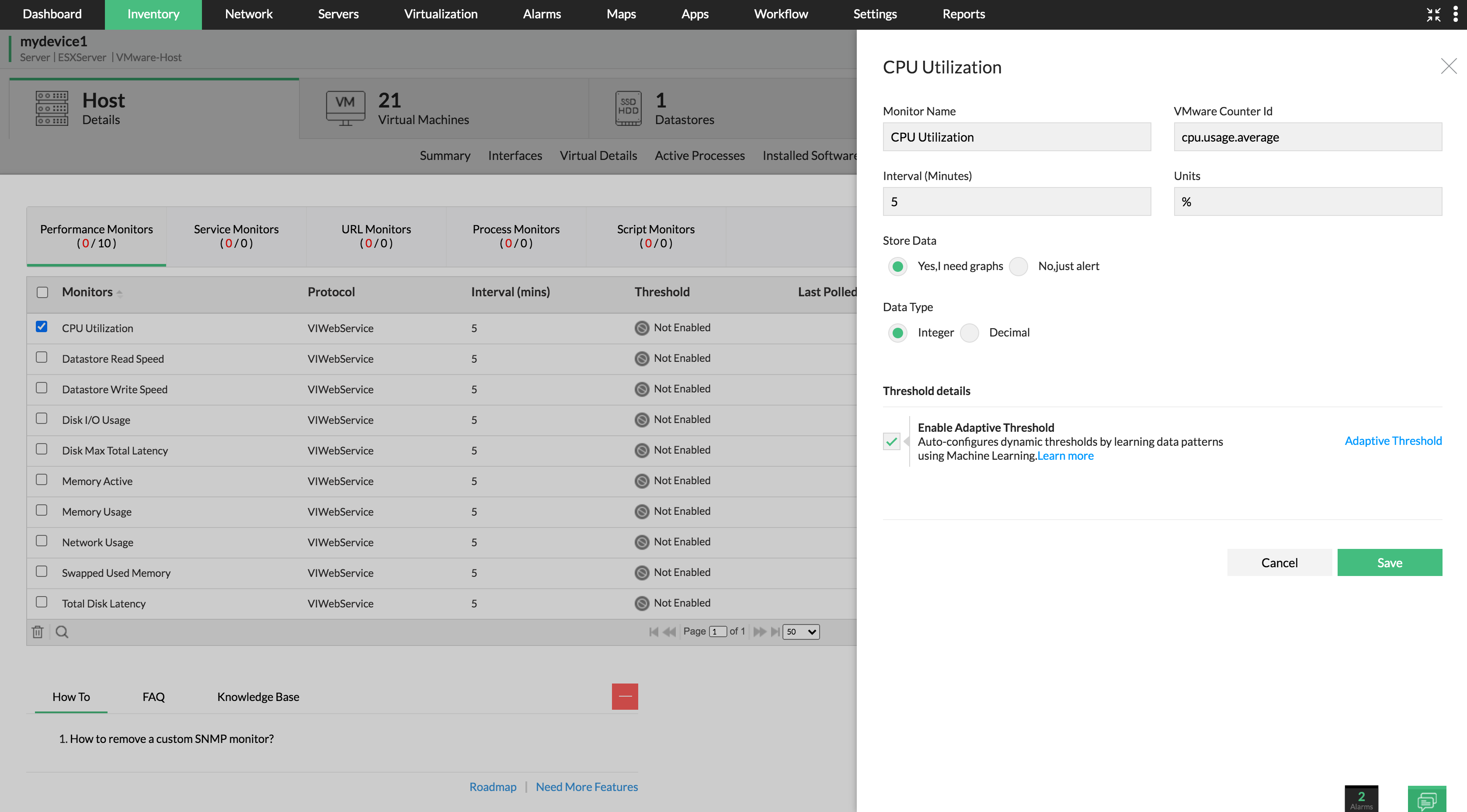Collapse the help section with red minus
This screenshot has width=1467, height=812.
(x=625, y=697)
